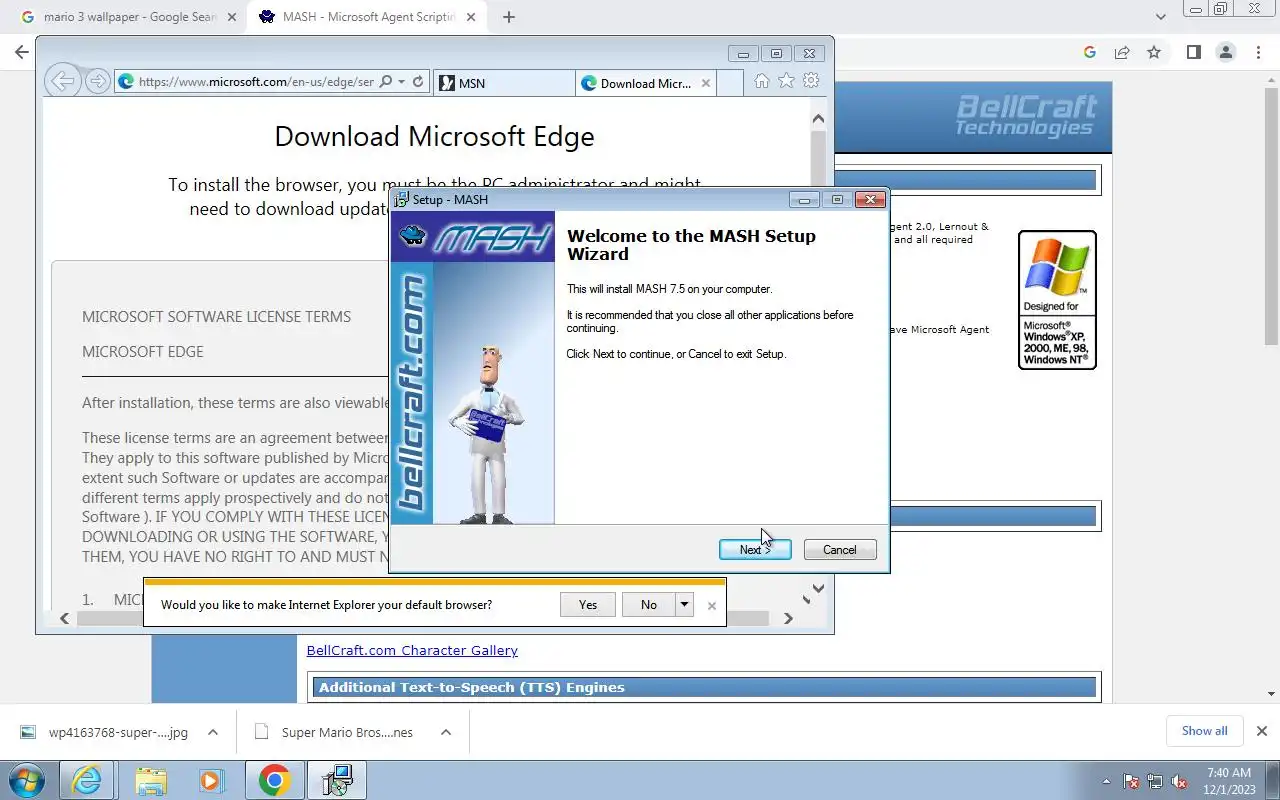The image size is (1280, 800).
Task: Choose Yes for the default browser prompt
Action: (588, 604)
